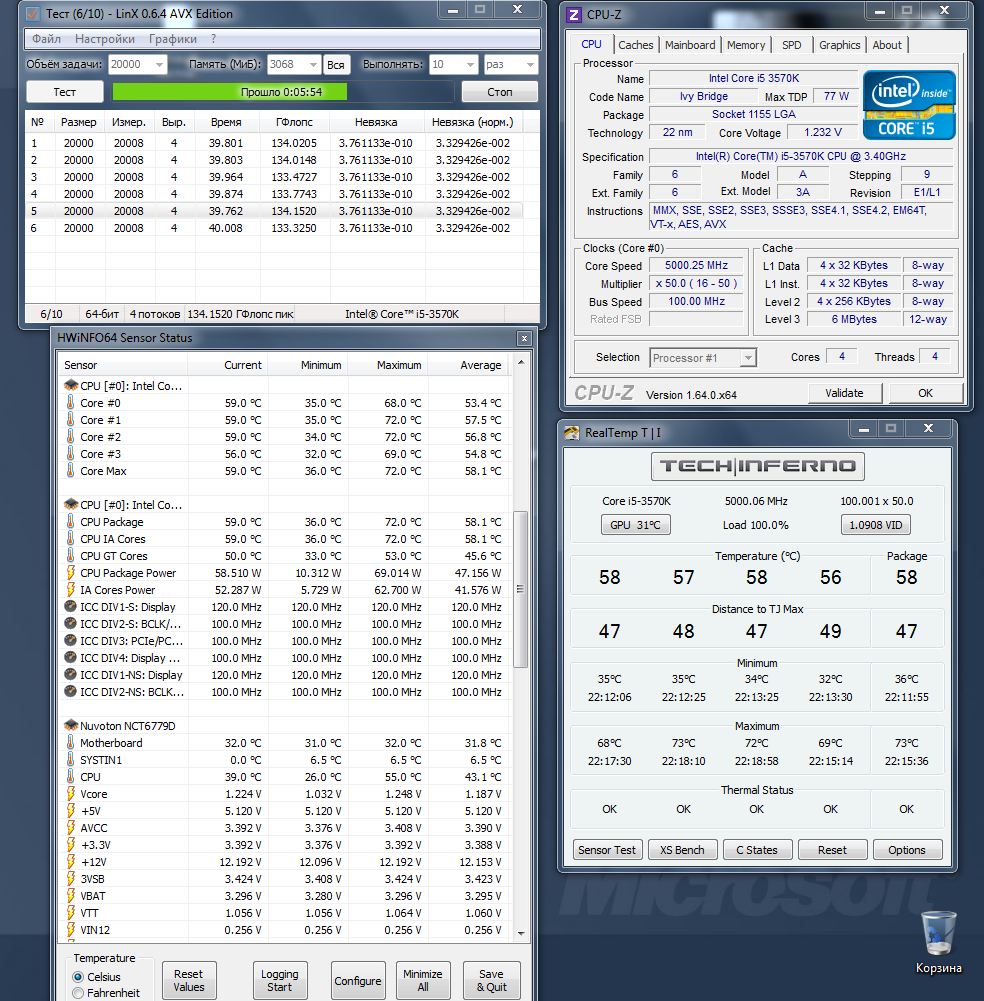This screenshot has width=984, height=1001.
Task: Click the TechInferno logo in RealTemp
Action: (757, 466)
